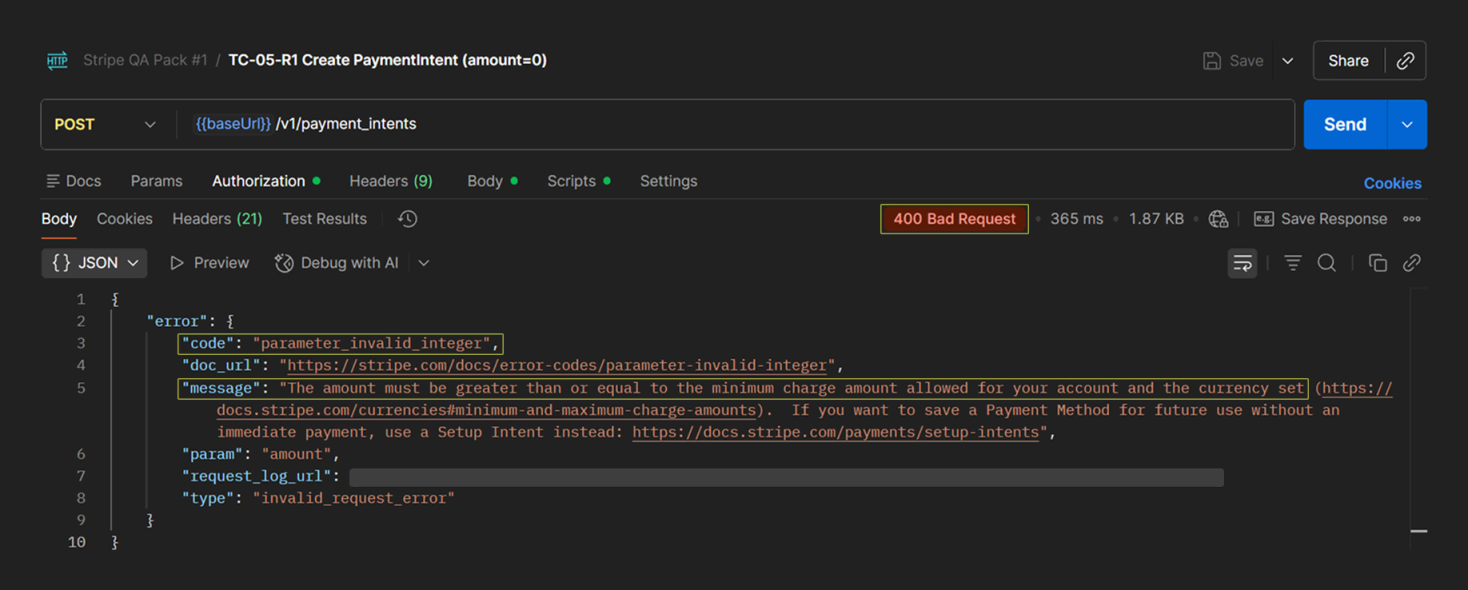
Task: Click the Share button
Action: pyautogui.click(x=1348, y=61)
